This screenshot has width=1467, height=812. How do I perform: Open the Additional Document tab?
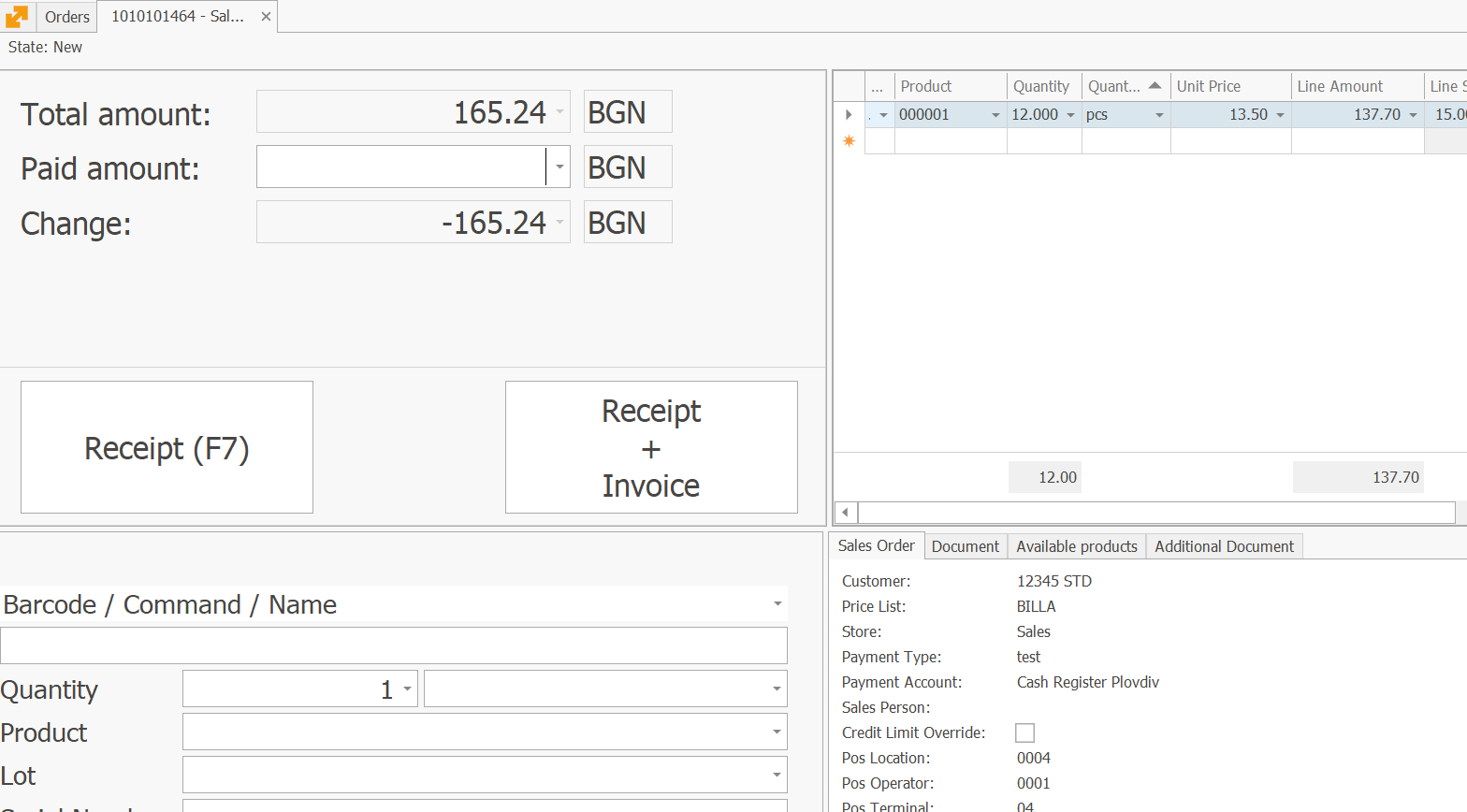pyautogui.click(x=1224, y=546)
